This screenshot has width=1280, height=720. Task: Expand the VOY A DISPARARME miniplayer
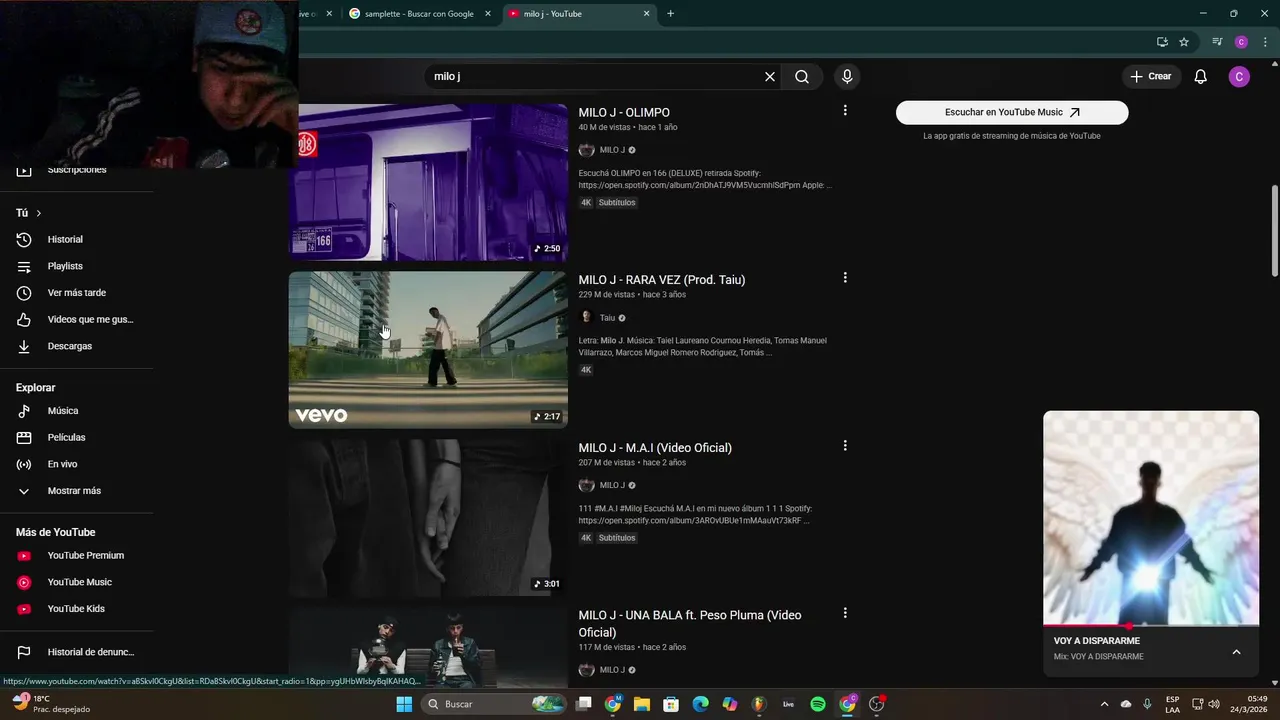pyautogui.click(x=1236, y=652)
